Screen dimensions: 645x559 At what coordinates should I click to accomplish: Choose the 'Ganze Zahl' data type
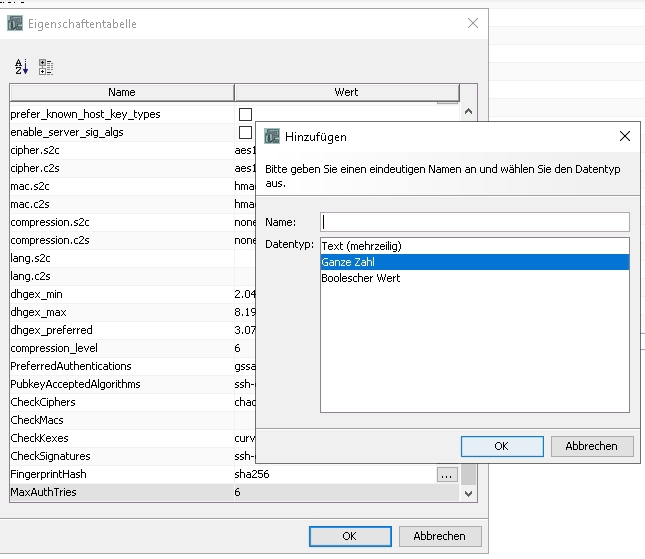[x=346, y=262]
